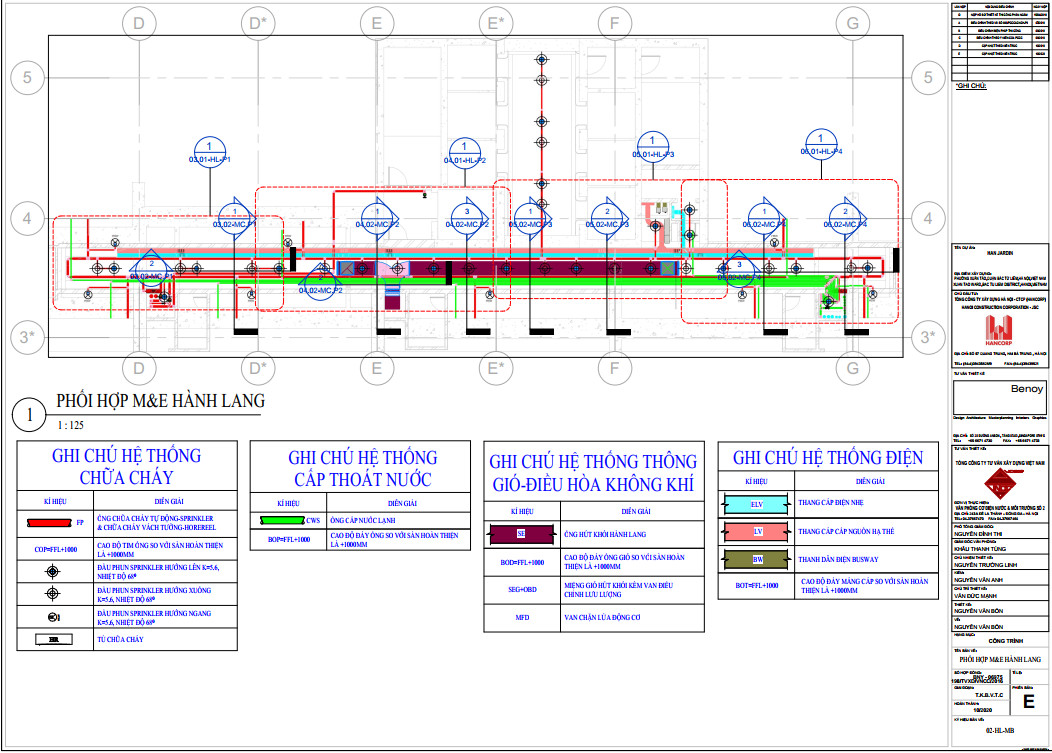Click the sidewall sprinkler symbol in the legend
The height and width of the screenshot is (753, 1052).
tap(55, 616)
